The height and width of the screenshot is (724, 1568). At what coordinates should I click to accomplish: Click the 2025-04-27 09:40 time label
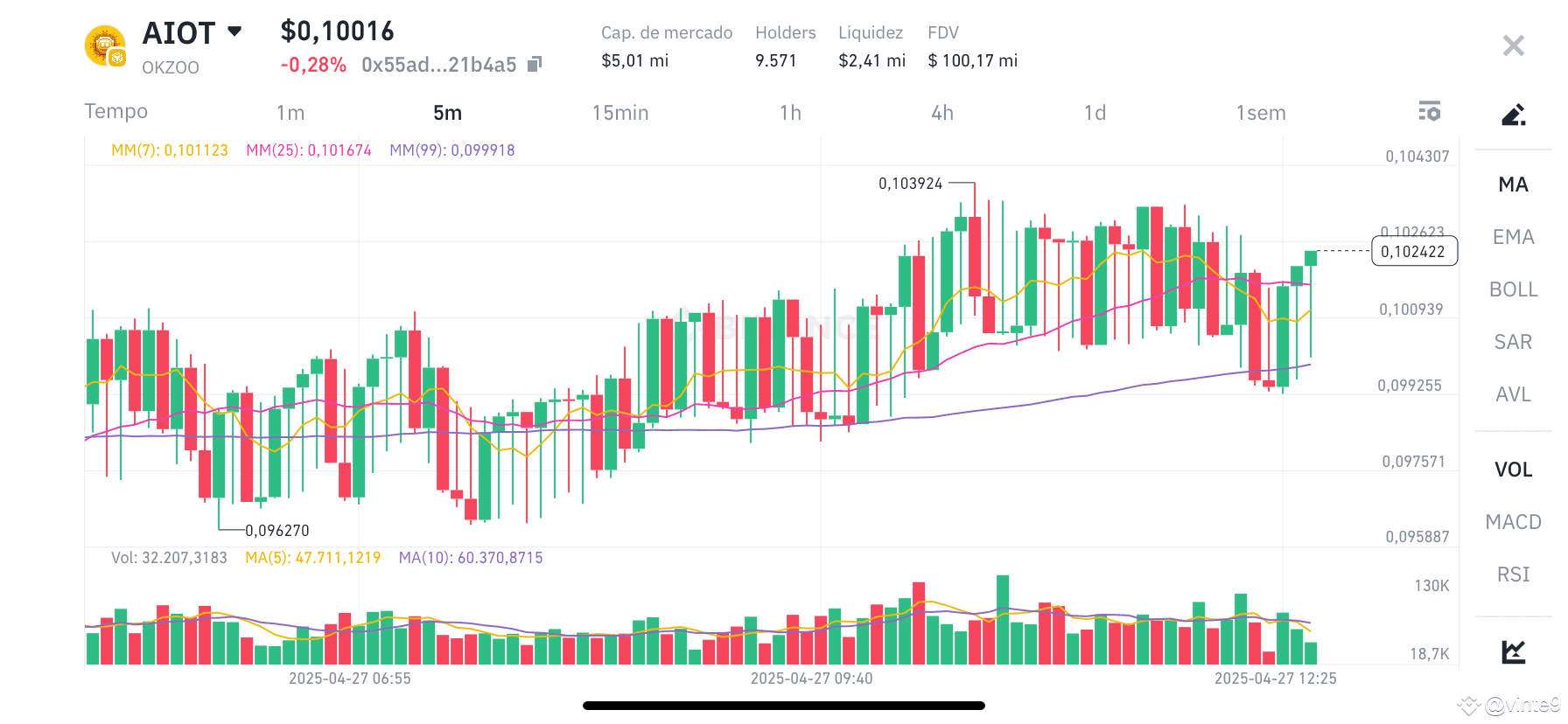(812, 679)
